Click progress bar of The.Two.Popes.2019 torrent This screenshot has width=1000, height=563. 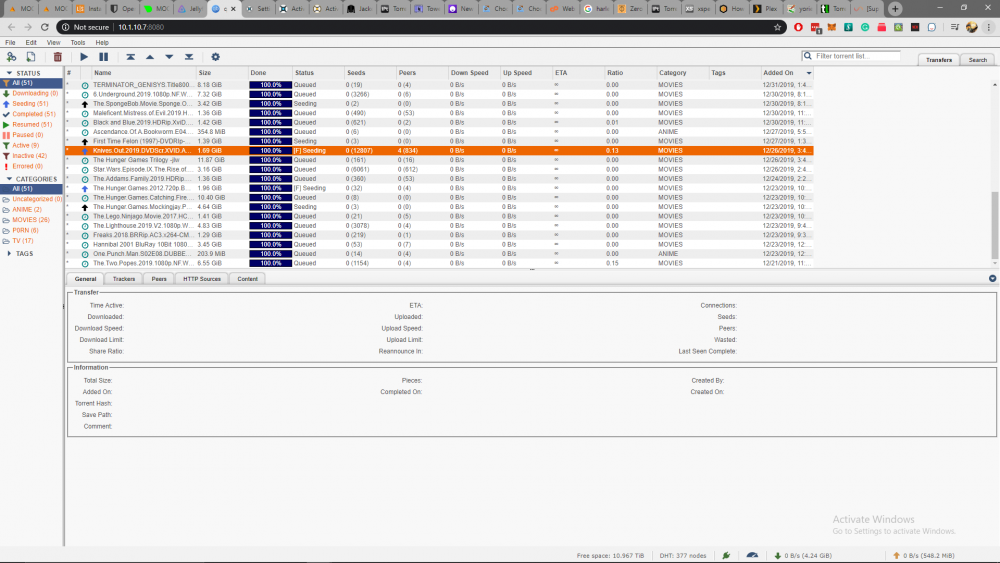270,263
